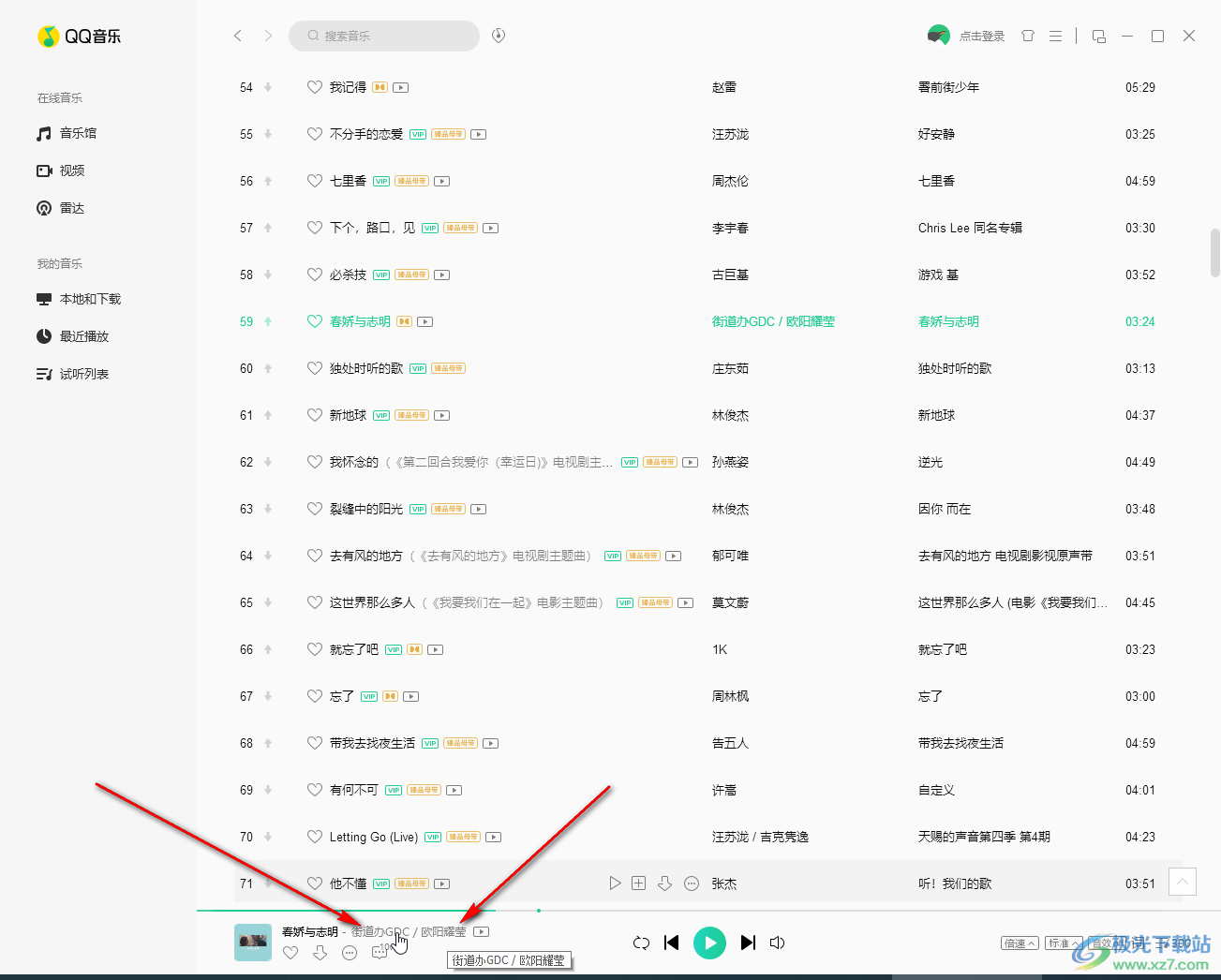Switch to mini player mode icon
This screenshot has height=980, width=1221.
pos(1099,36)
